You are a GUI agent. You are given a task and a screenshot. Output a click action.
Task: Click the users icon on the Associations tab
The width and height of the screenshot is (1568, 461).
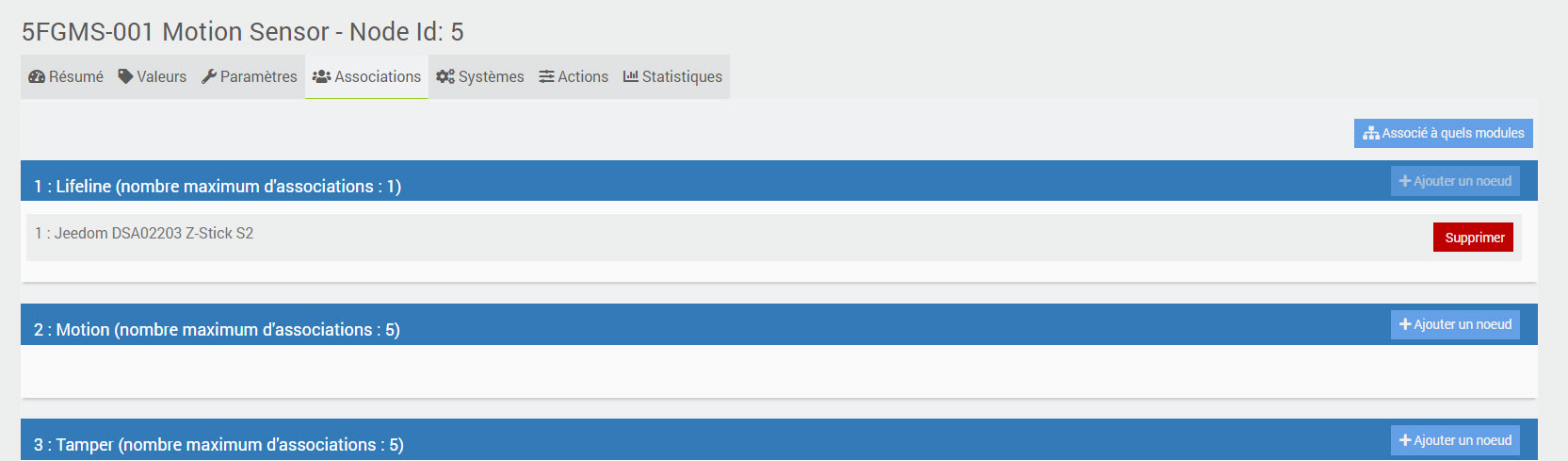(321, 77)
